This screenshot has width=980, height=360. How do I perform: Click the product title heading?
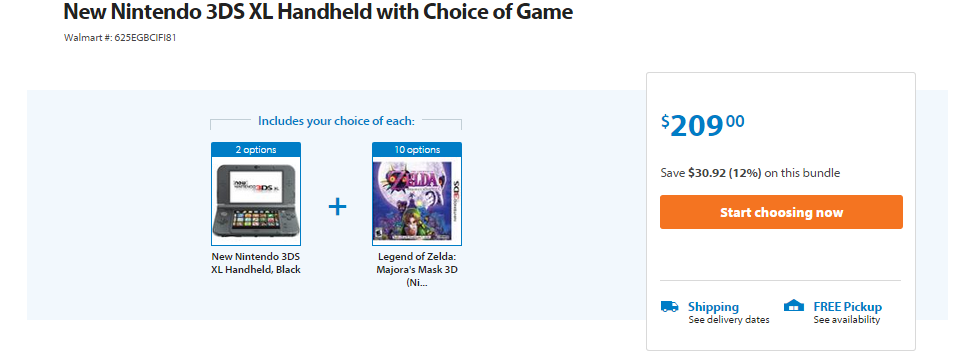tap(318, 11)
